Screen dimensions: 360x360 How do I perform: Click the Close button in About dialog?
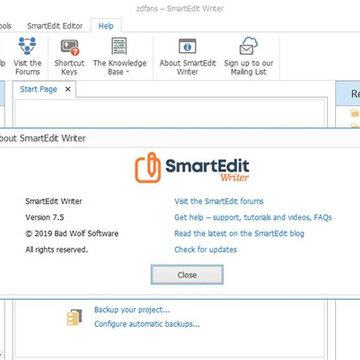point(187,275)
